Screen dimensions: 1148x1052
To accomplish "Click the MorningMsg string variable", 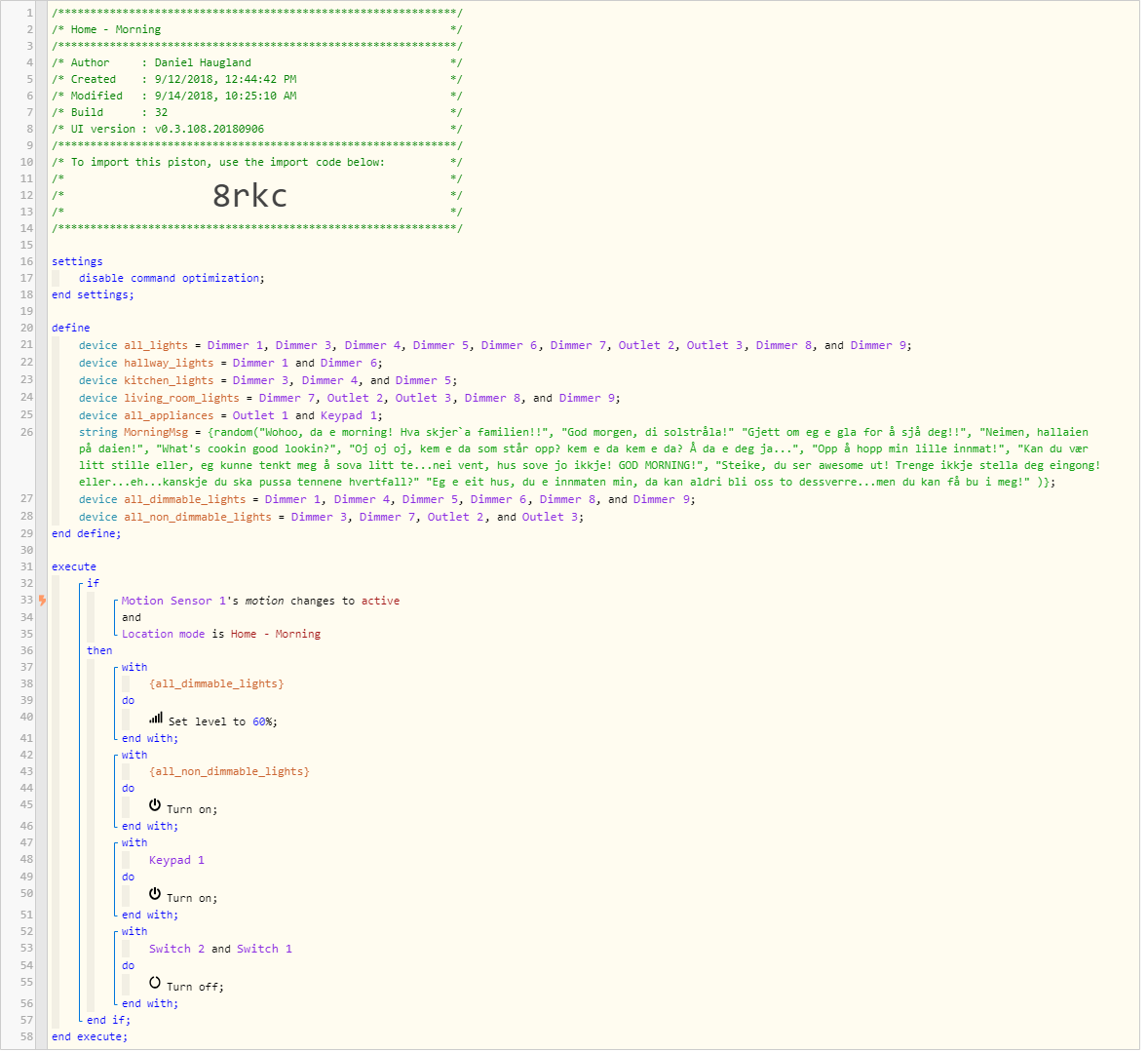I will coord(156,434).
